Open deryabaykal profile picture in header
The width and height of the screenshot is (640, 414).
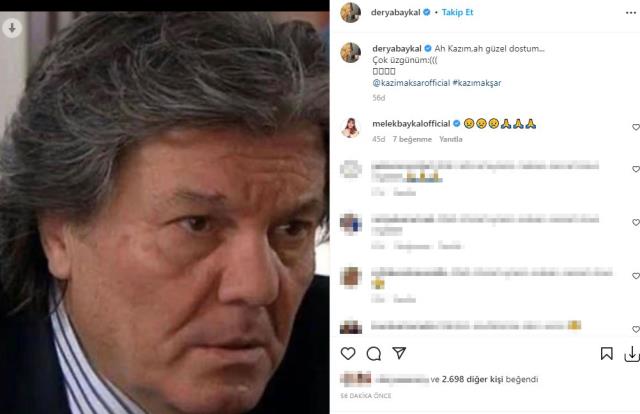[351, 13]
